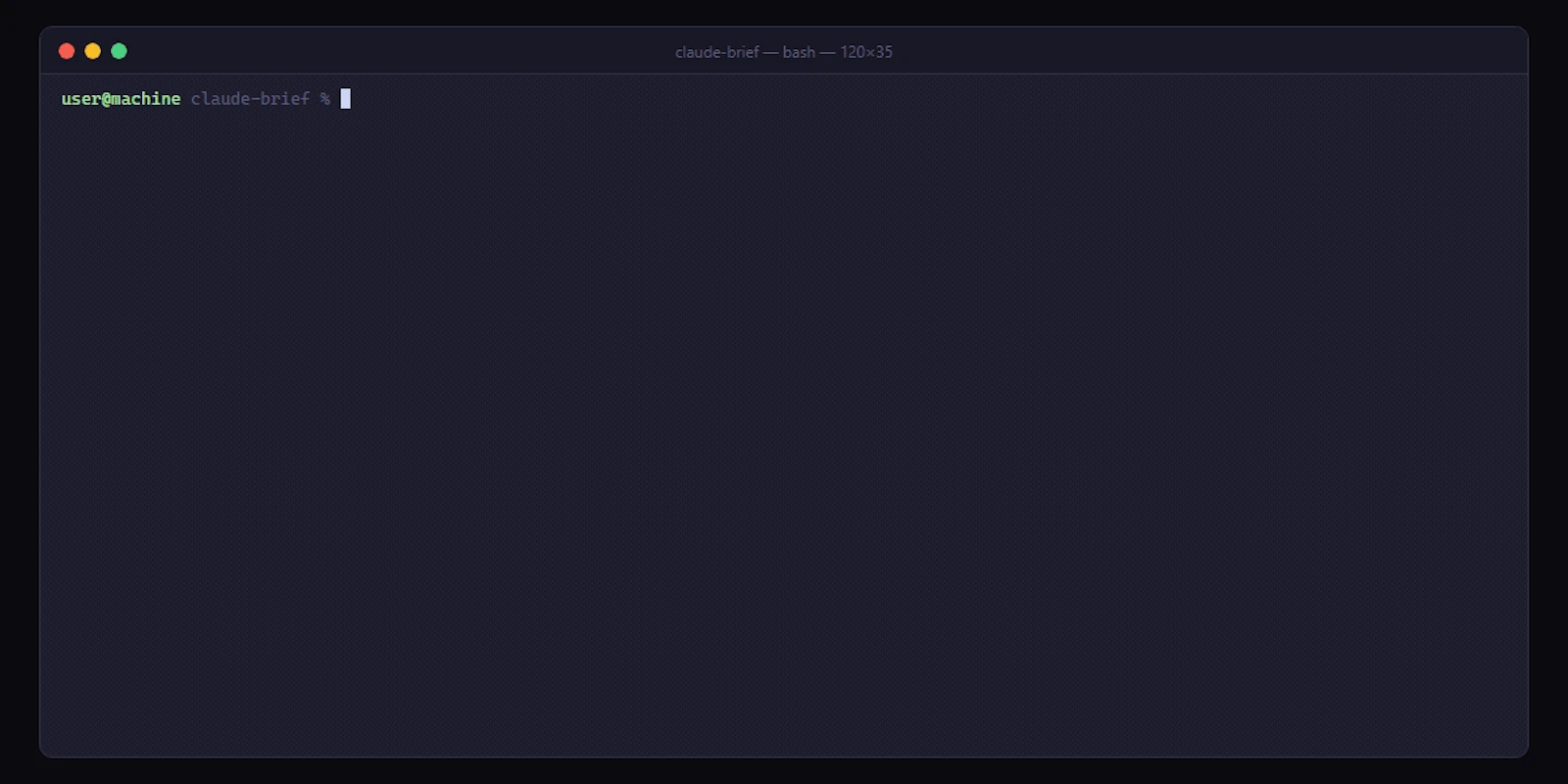
Task: Click the % prompt symbol
Action: pos(324,98)
